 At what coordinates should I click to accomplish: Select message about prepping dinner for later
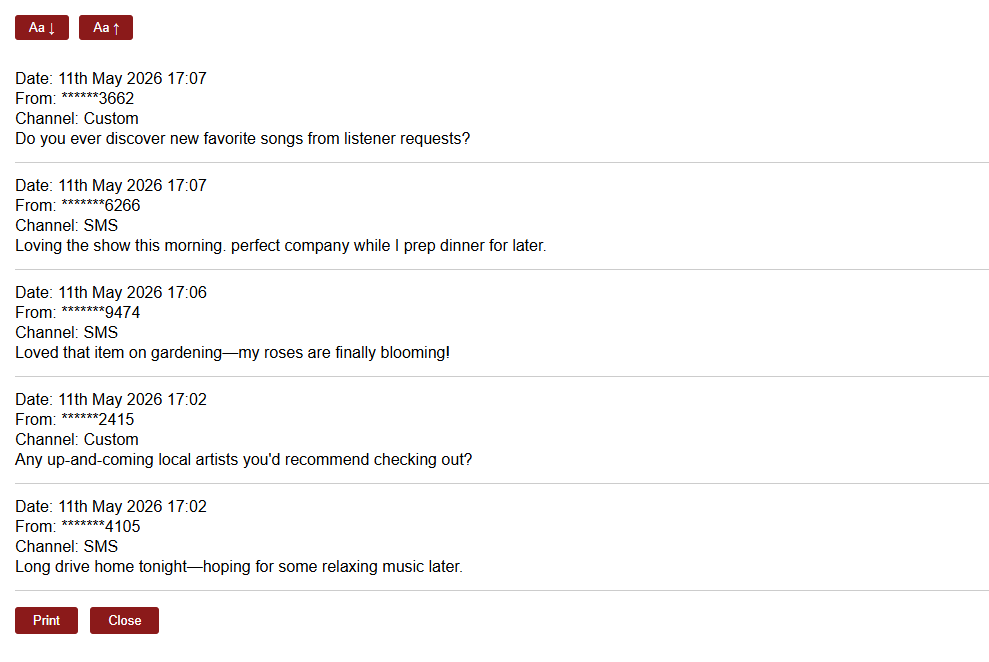pyautogui.click(x=281, y=246)
